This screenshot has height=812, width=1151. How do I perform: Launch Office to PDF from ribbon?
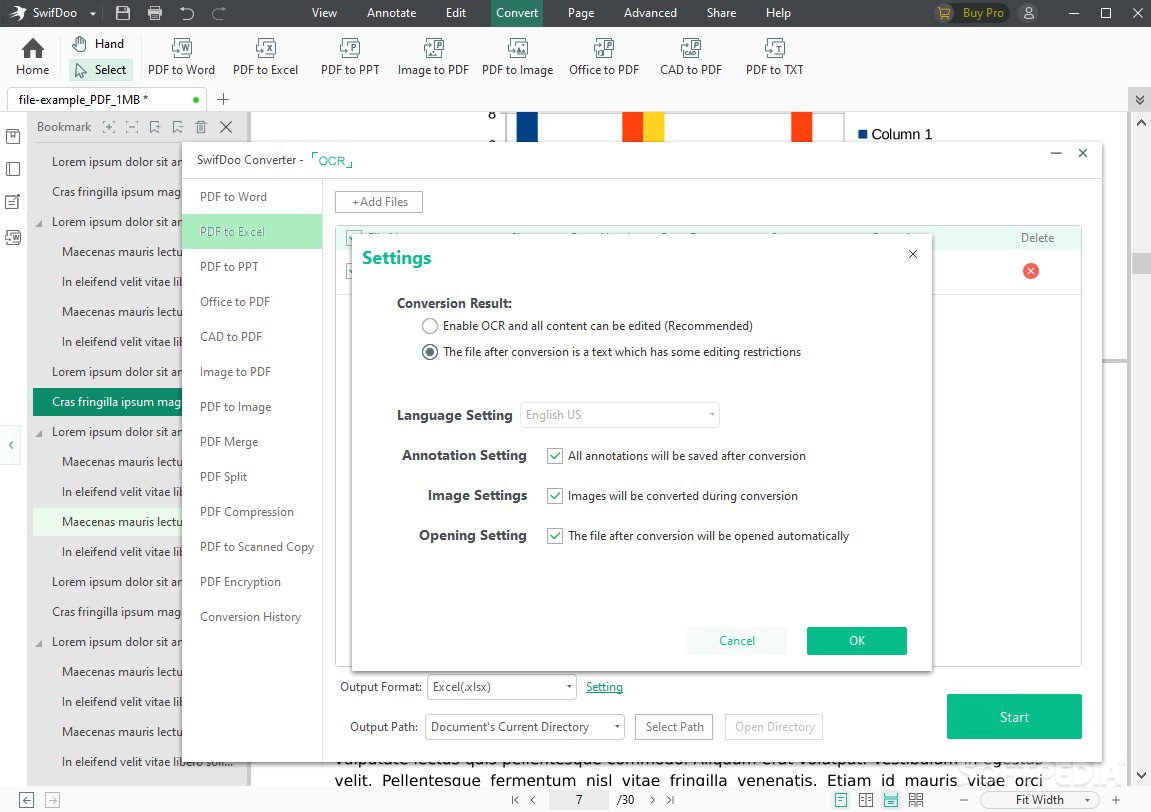[603, 57]
